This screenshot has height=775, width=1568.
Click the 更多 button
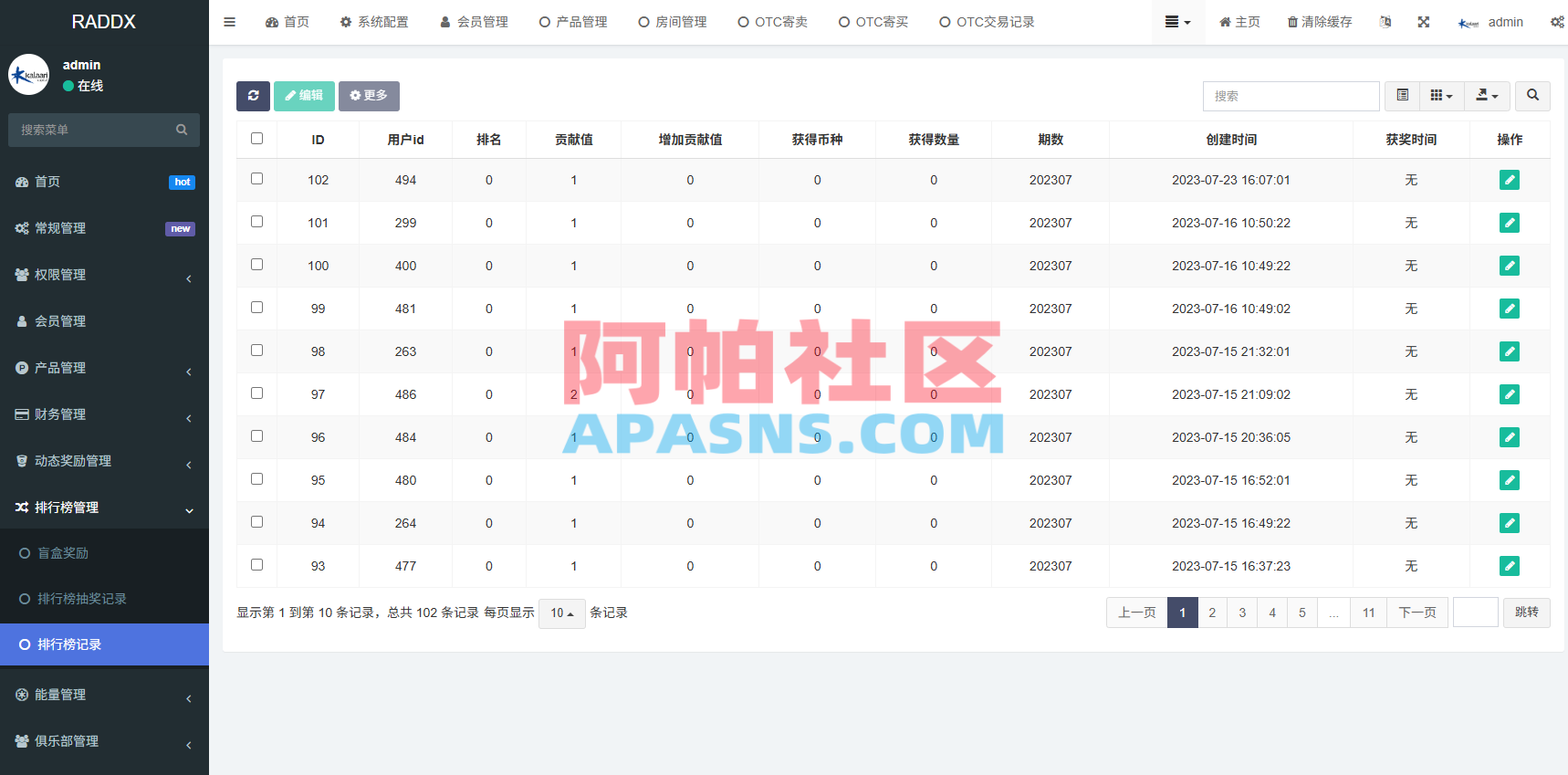pyautogui.click(x=369, y=96)
